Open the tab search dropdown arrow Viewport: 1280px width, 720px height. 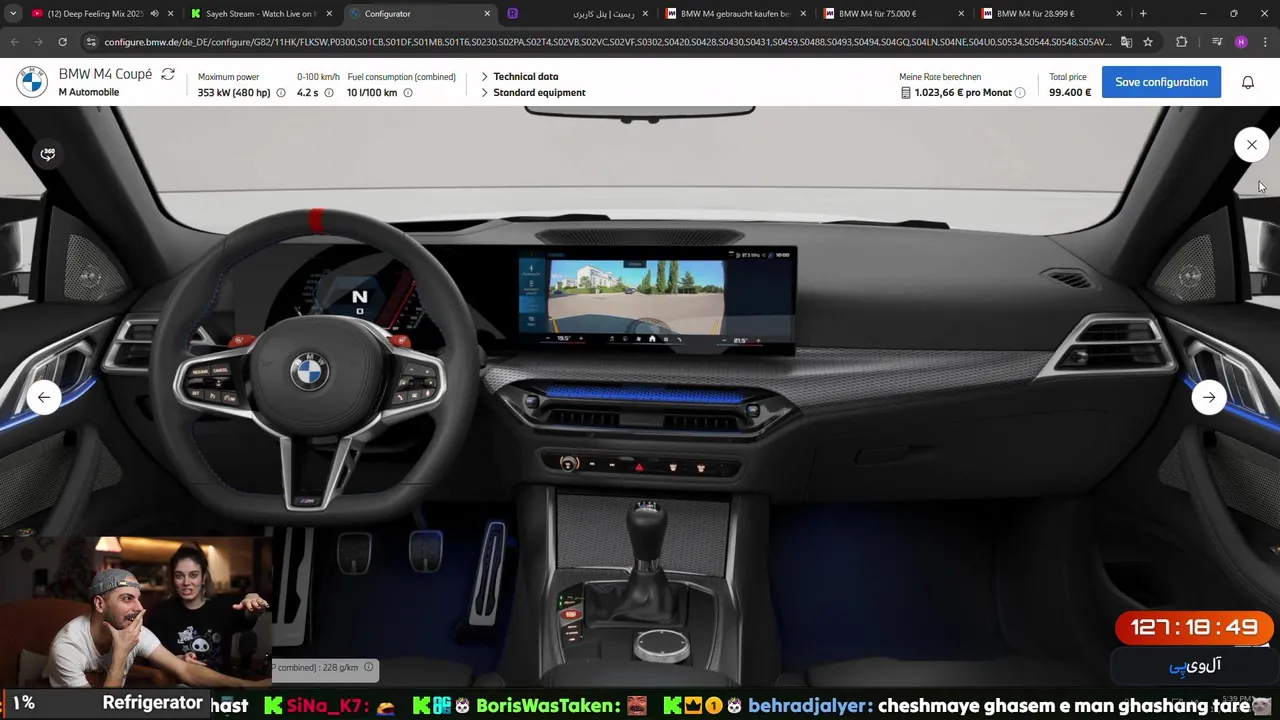[x=13, y=14]
